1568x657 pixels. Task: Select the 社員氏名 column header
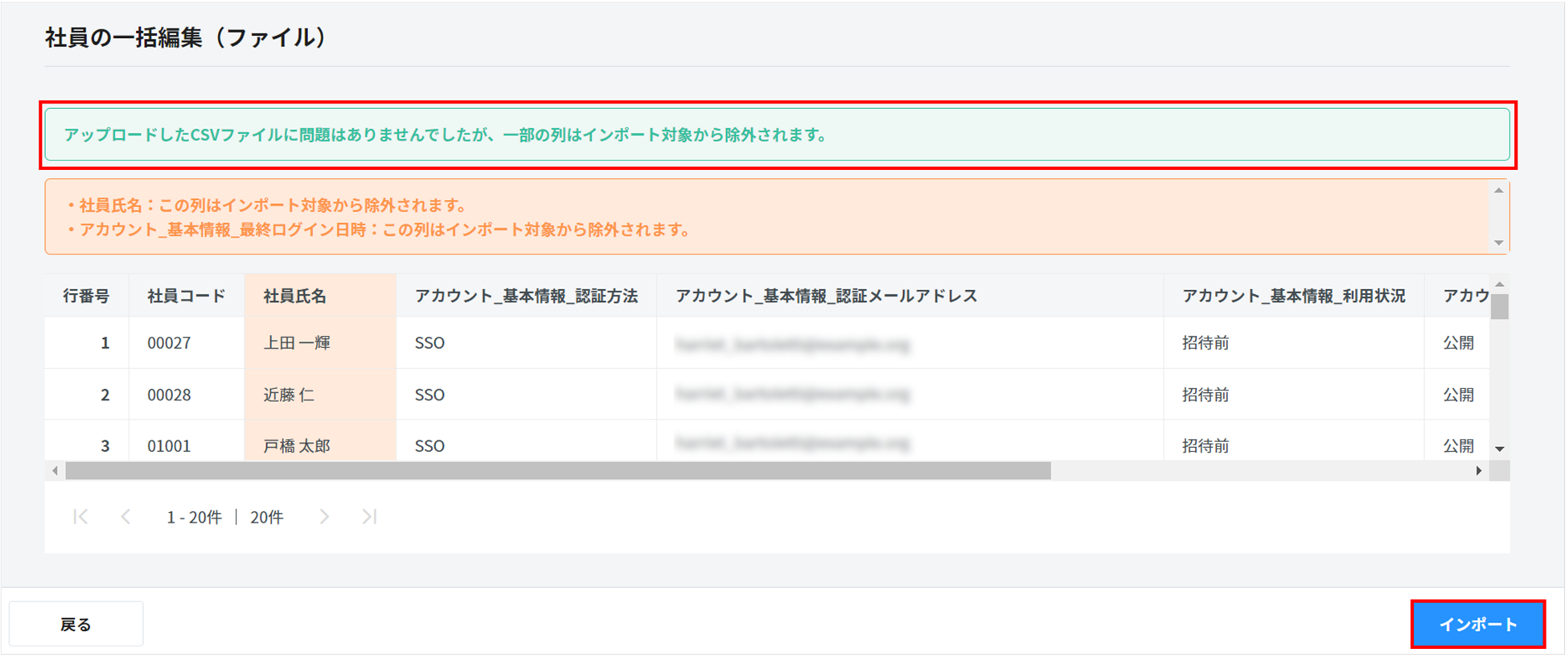(x=295, y=296)
